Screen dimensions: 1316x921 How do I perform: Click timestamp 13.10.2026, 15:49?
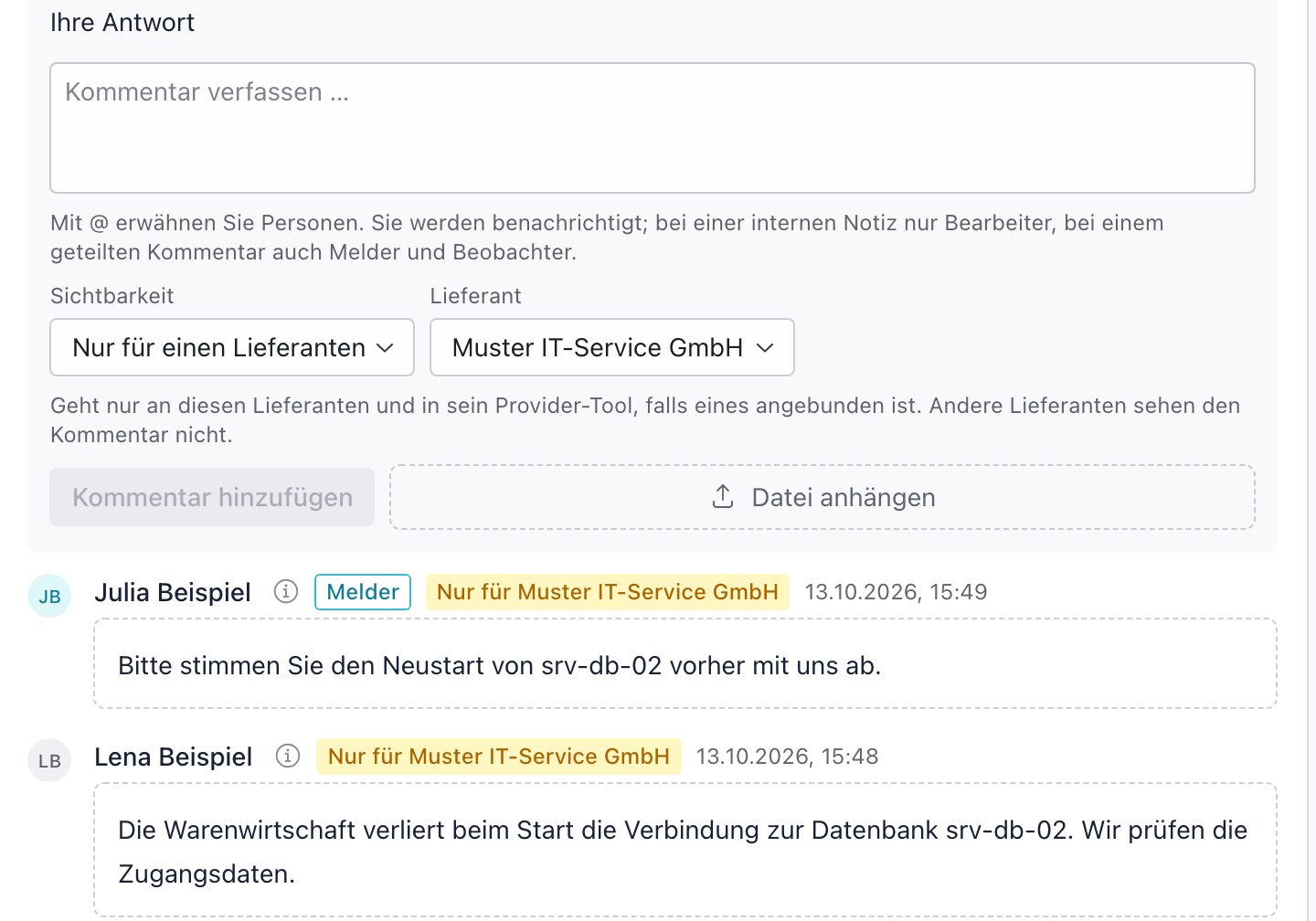tap(896, 592)
